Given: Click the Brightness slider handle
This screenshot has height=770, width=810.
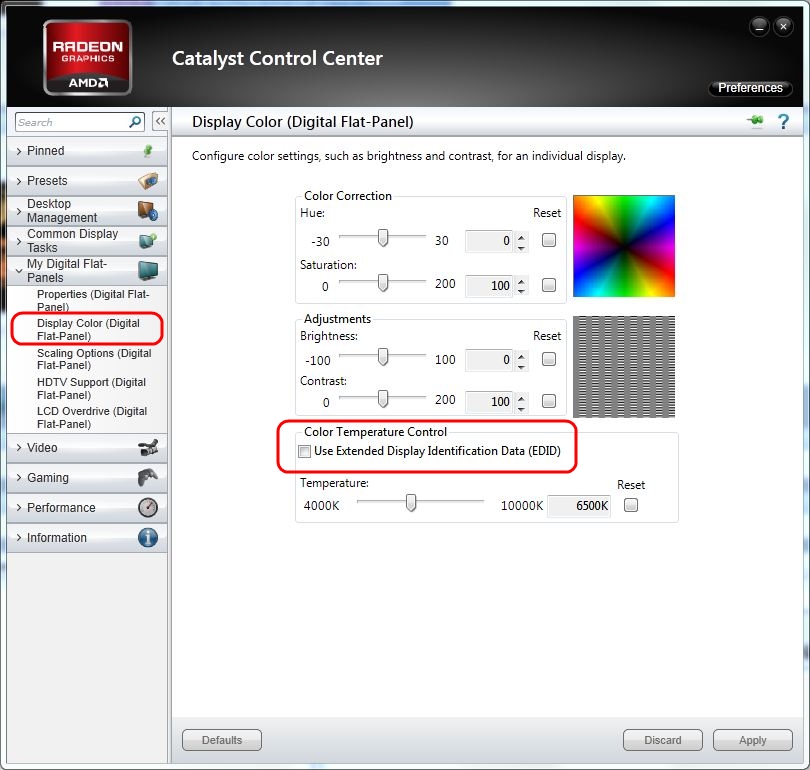Looking at the screenshot, I should pyautogui.click(x=383, y=356).
